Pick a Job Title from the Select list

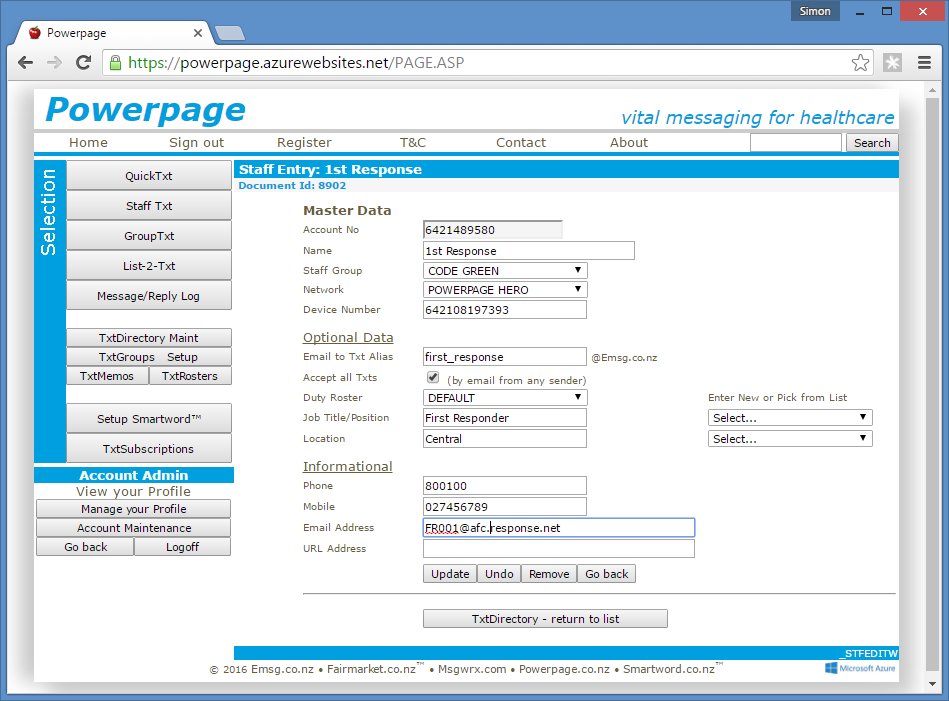click(x=789, y=418)
